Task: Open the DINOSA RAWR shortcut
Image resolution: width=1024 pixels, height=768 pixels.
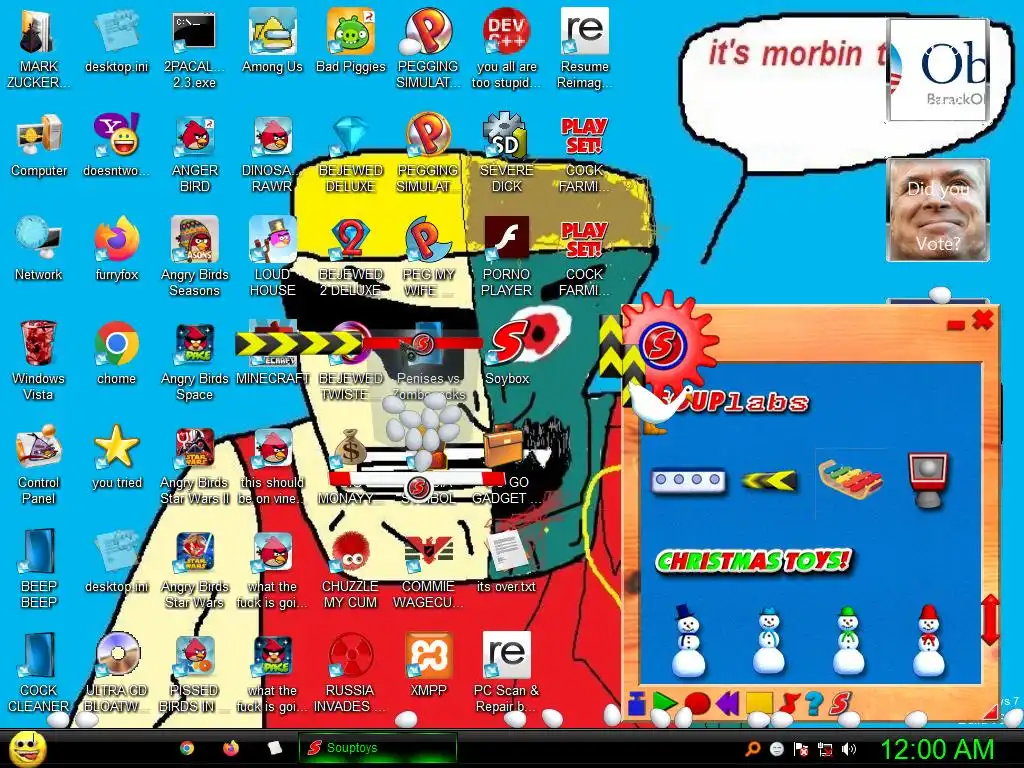Action: point(272,154)
